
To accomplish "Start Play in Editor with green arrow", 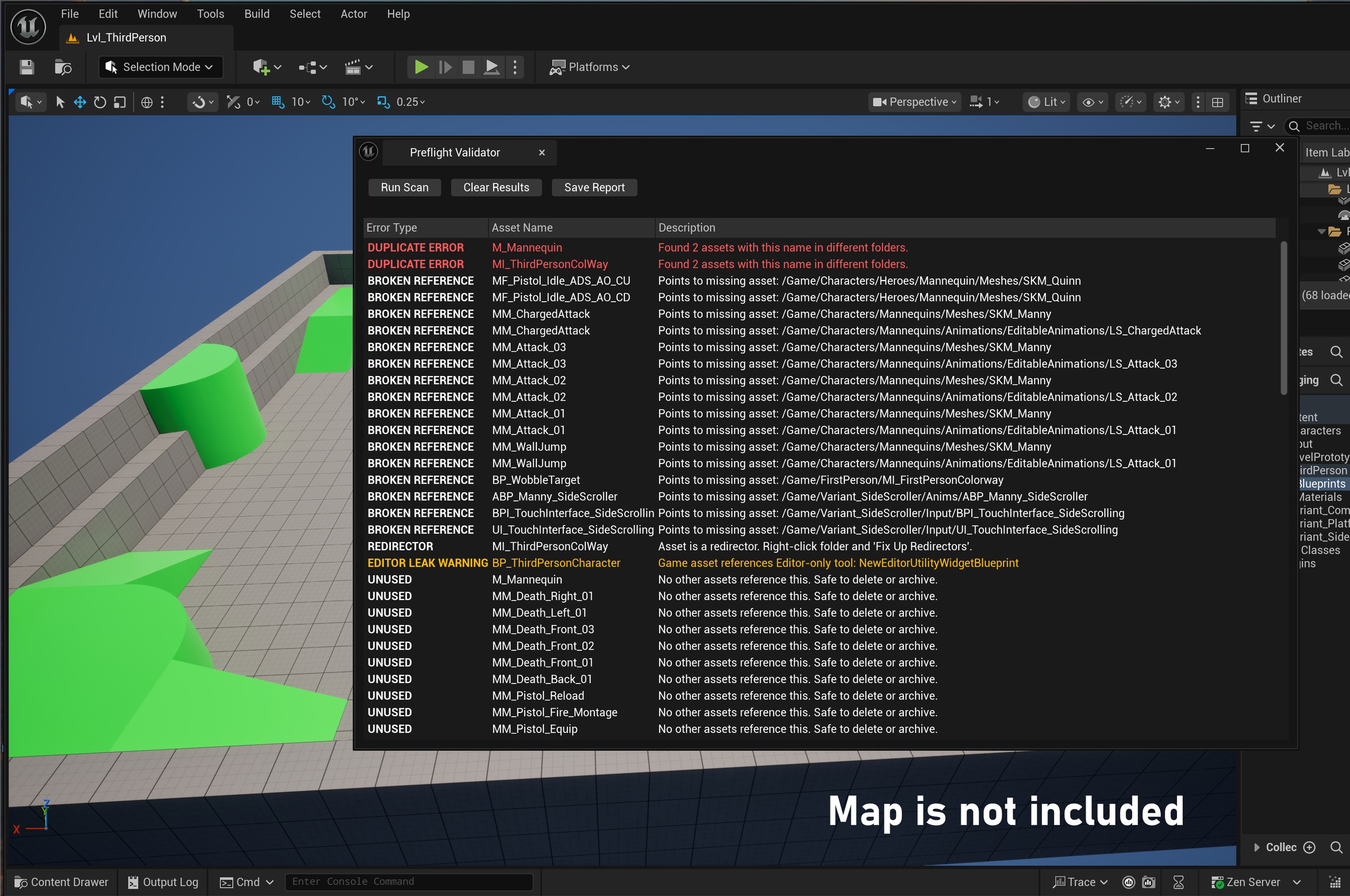I will [x=421, y=68].
